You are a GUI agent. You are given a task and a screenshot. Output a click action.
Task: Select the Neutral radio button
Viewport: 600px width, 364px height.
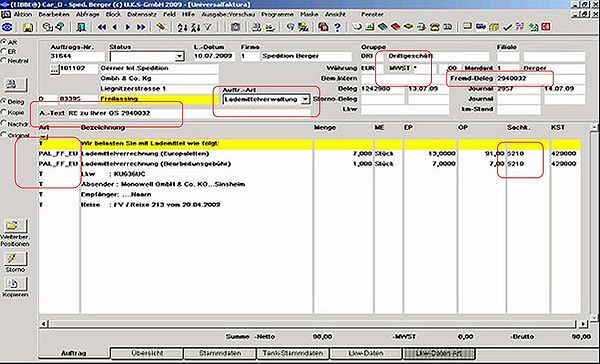4,60
